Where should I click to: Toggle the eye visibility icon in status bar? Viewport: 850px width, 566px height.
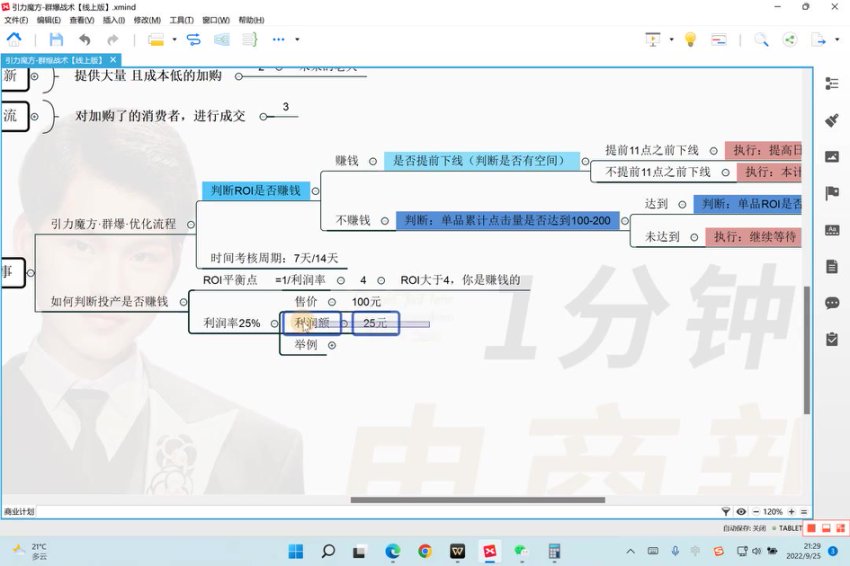741,511
